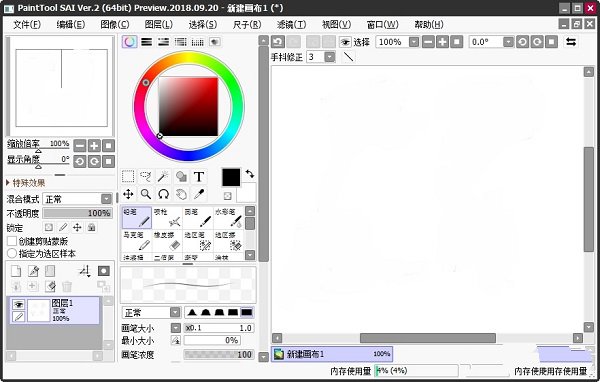Create a new linework layer
The height and width of the screenshot is (382, 600).
33,271
